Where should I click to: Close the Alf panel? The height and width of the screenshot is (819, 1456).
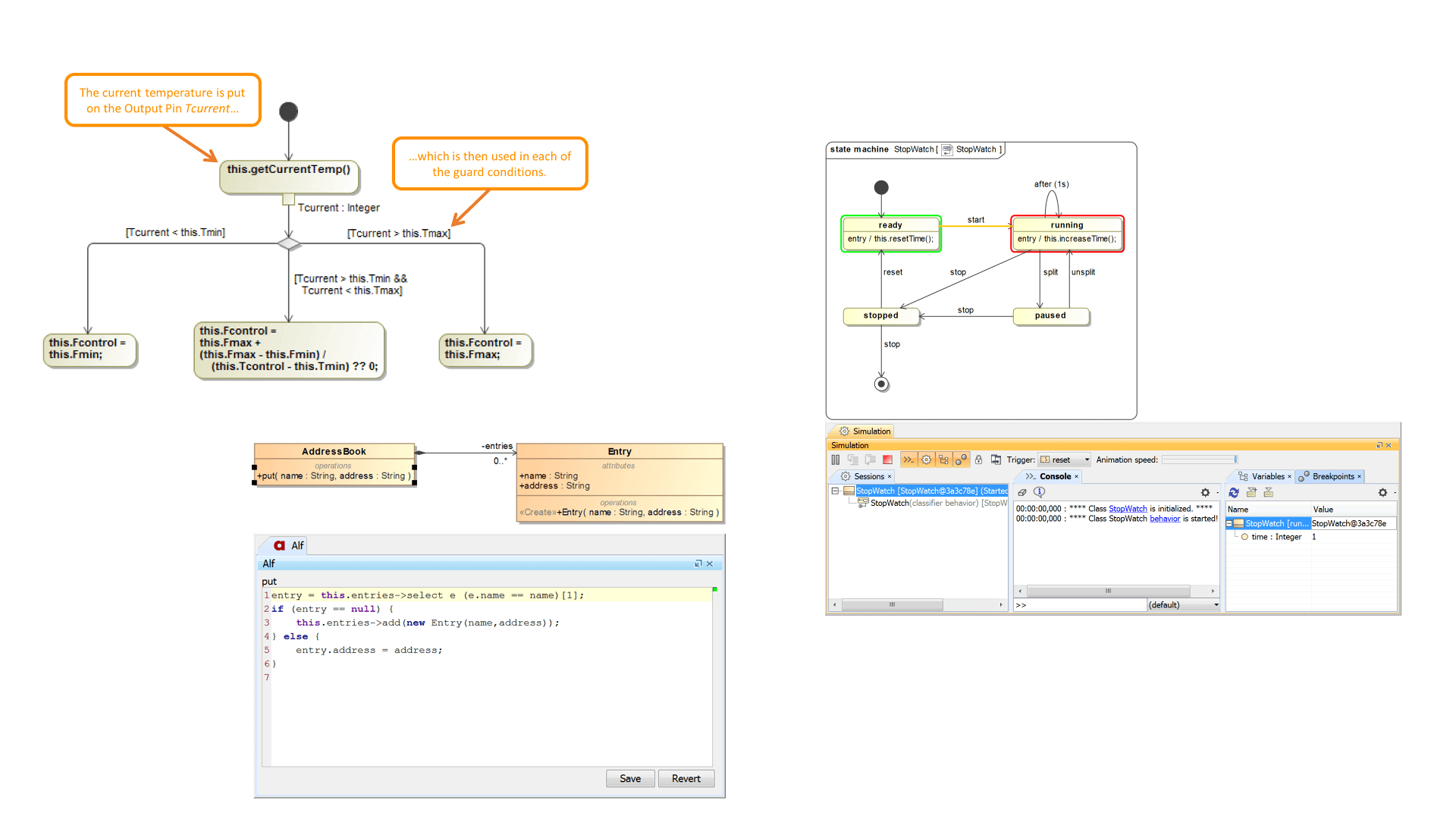710,563
